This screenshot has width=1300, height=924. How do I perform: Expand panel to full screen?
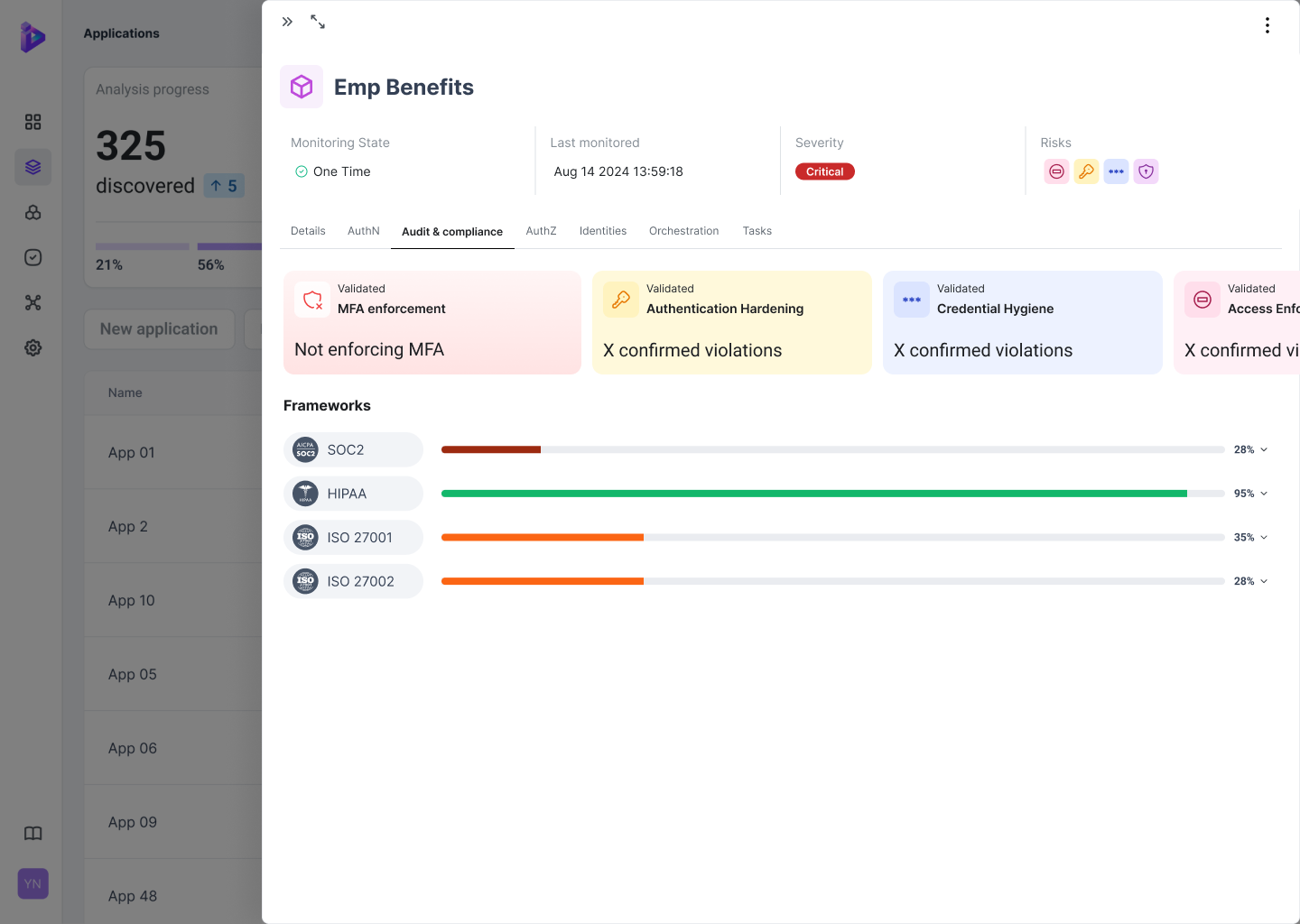pos(318,22)
